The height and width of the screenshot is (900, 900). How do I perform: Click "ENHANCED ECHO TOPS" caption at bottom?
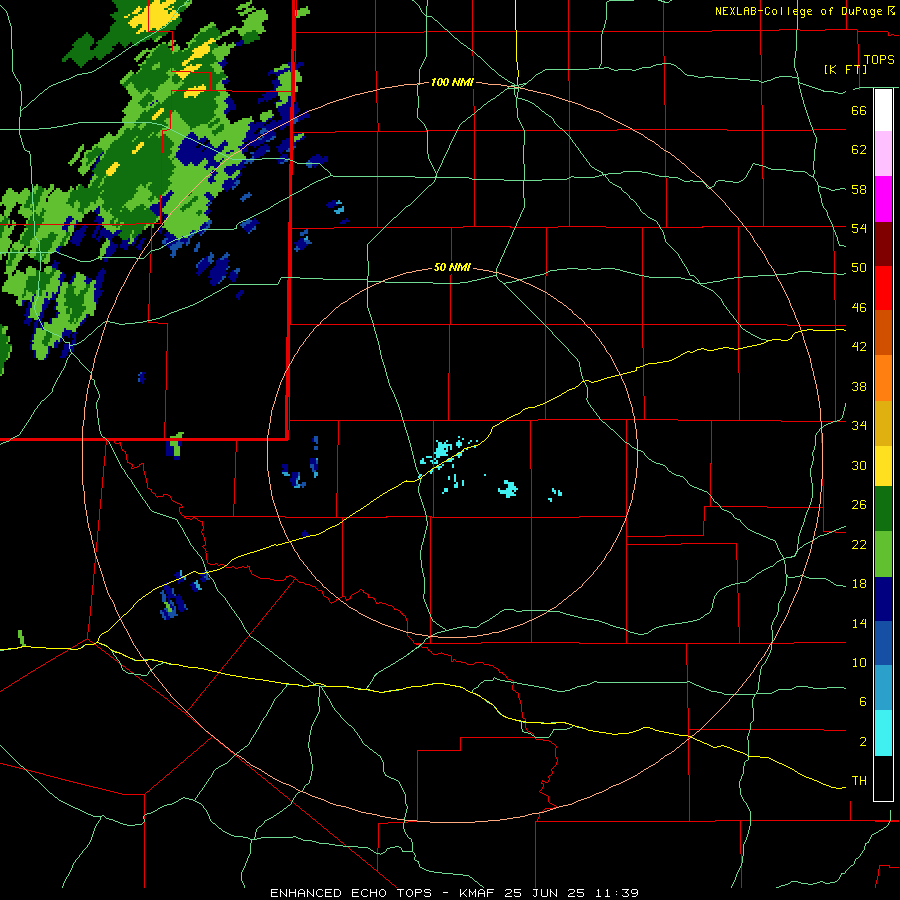pos(351,893)
